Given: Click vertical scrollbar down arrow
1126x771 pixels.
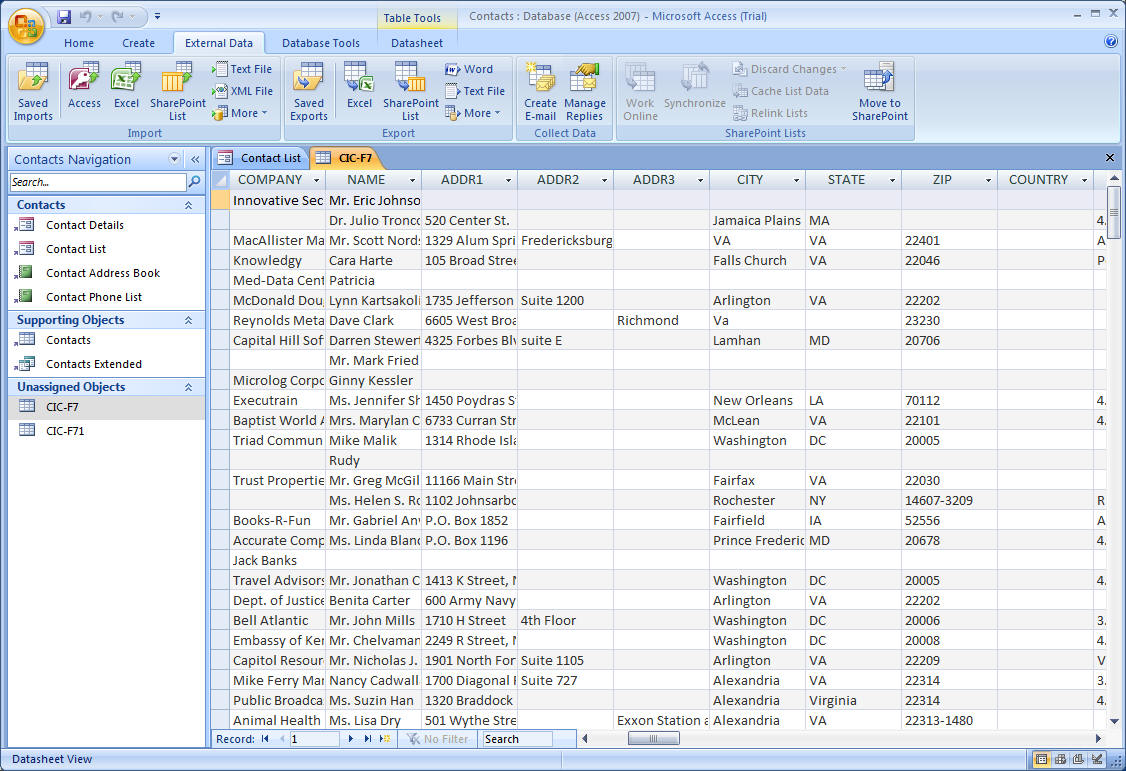Looking at the screenshot, I should click(1114, 721).
